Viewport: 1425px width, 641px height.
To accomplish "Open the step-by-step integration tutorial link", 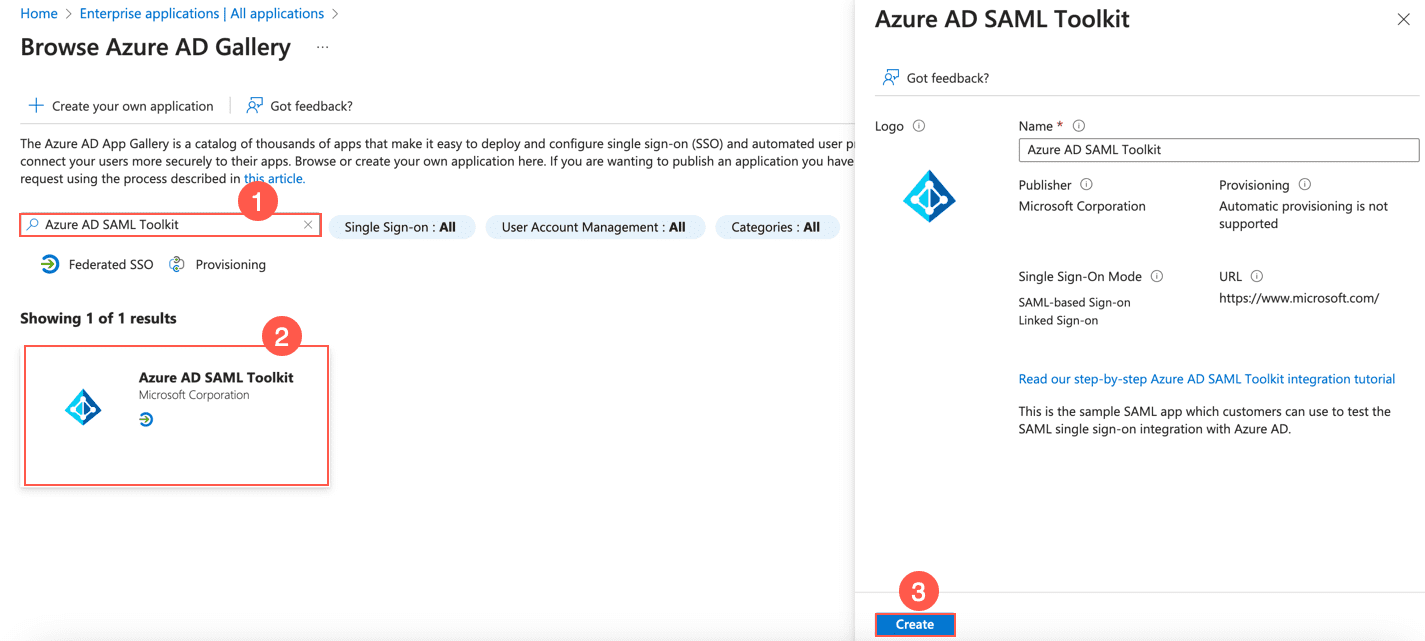I will pyautogui.click(x=1206, y=379).
